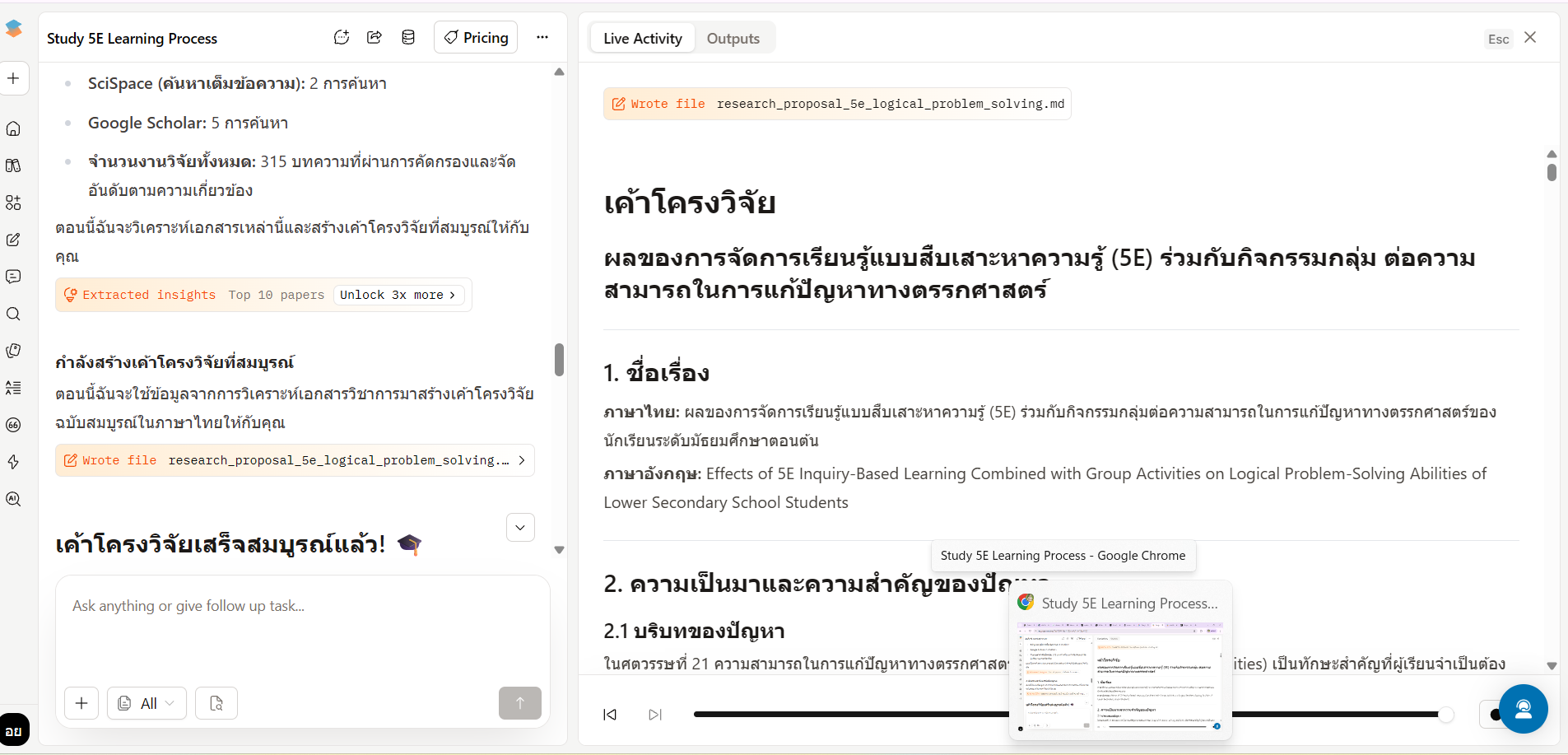Image resolution: width=1568 pixels, height=755 pixels.
Task: Open the Pricing page
Action: 476,37
